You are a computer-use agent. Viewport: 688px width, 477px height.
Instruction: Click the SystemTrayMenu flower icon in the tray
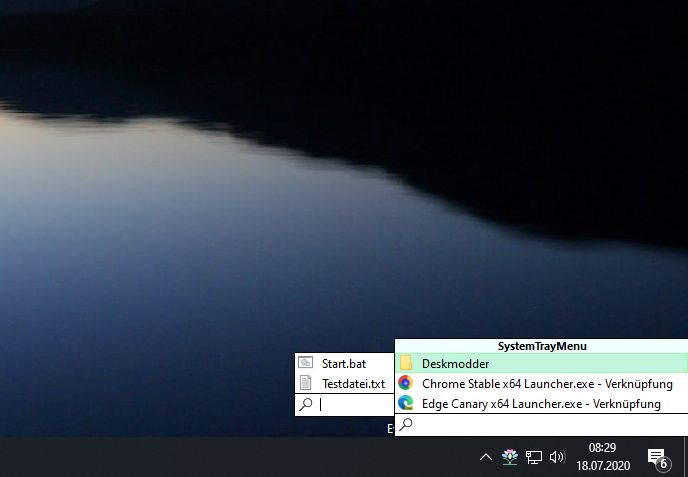[510, 457]
